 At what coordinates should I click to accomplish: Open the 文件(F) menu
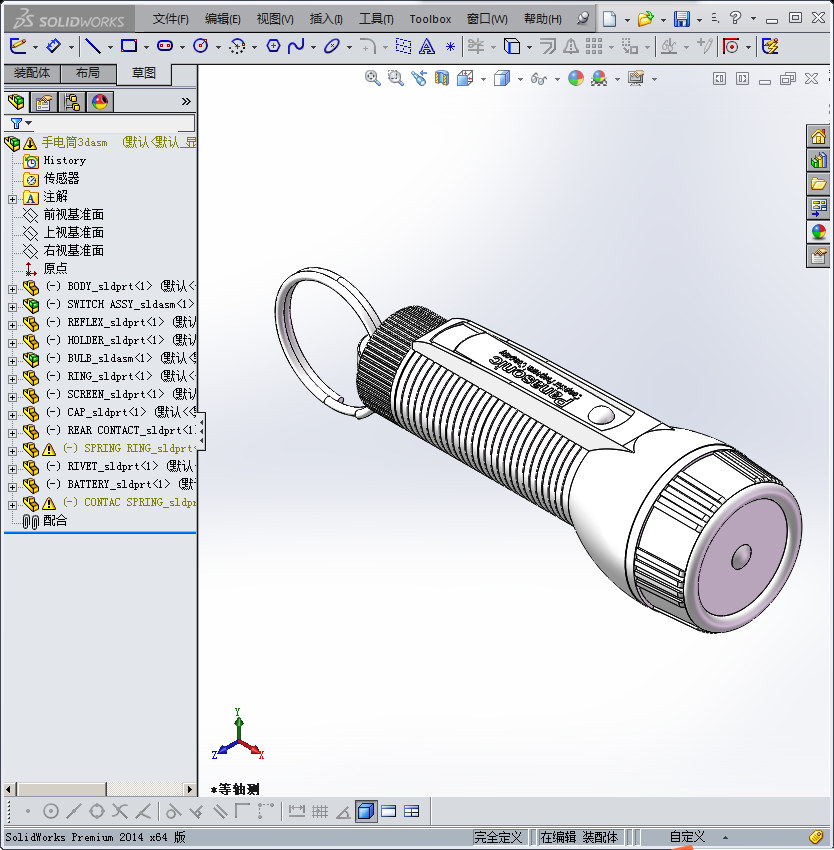[x=170, y=19]
